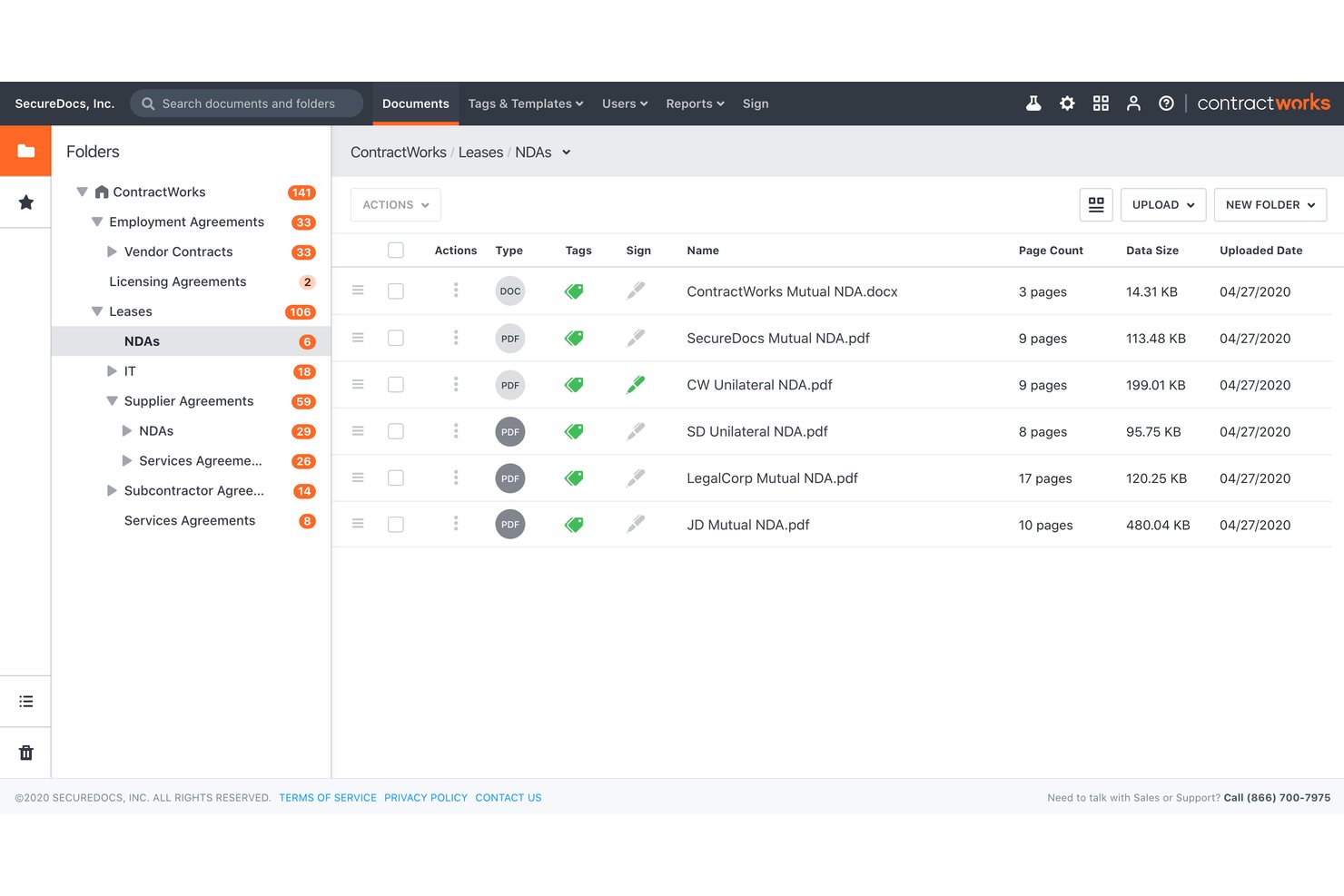Open actions kebab menu for SecureDocs Mutual NDA.pdf
The height and width of the screenshot is (896, 1344).
click(456, 338)
